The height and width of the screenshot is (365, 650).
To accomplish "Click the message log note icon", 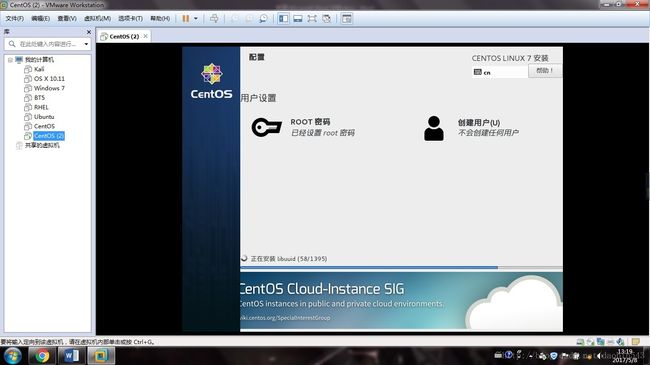I will 635,342.
